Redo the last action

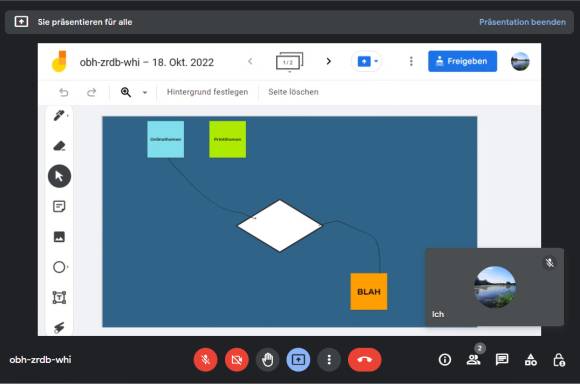coord(91,92)
